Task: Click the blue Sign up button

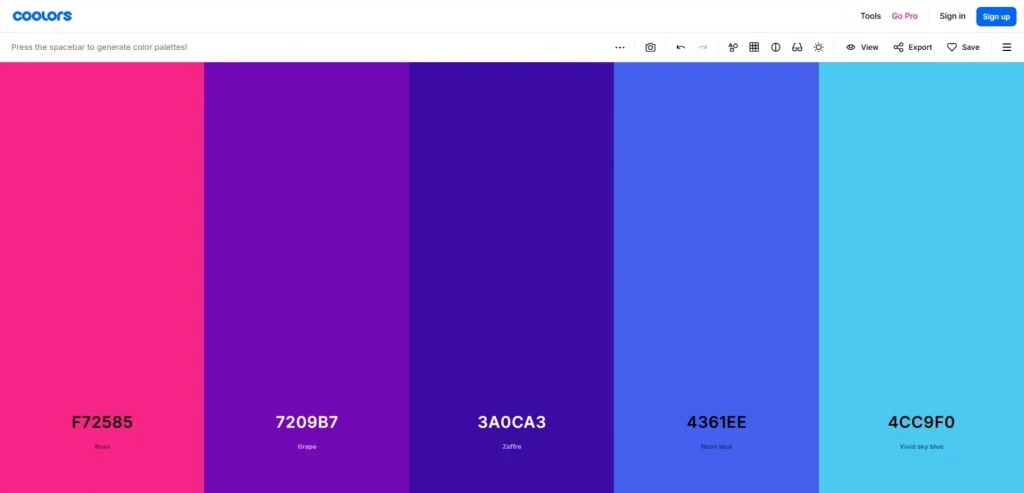Action: [x=996, y=16]
